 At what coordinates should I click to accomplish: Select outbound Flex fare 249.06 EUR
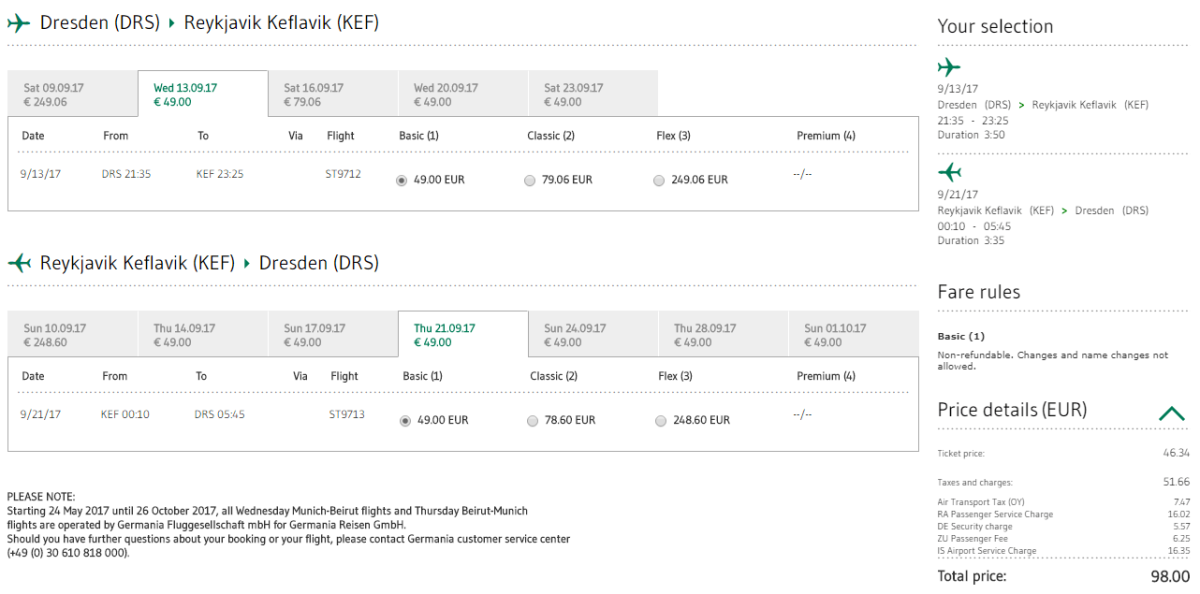click(x=658, y=181)
